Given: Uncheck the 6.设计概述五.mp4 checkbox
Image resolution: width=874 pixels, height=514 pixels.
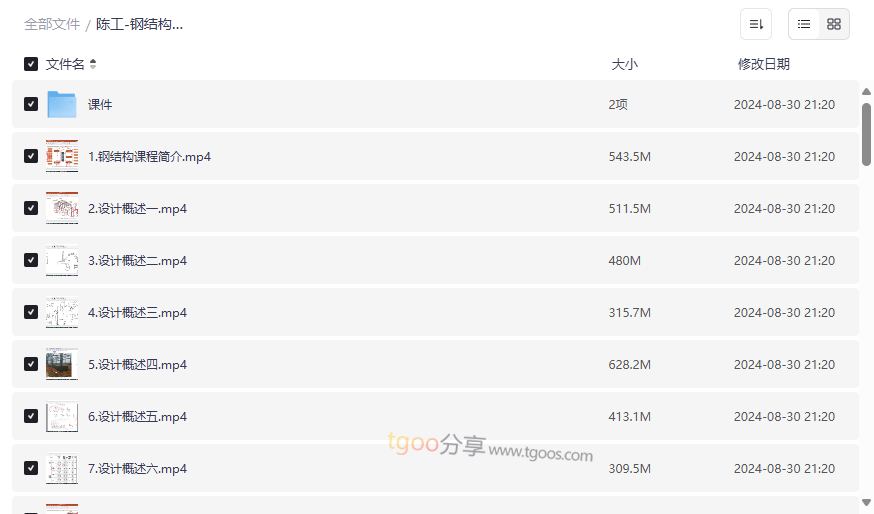Looking at the screenshot, I should [31, 416].
